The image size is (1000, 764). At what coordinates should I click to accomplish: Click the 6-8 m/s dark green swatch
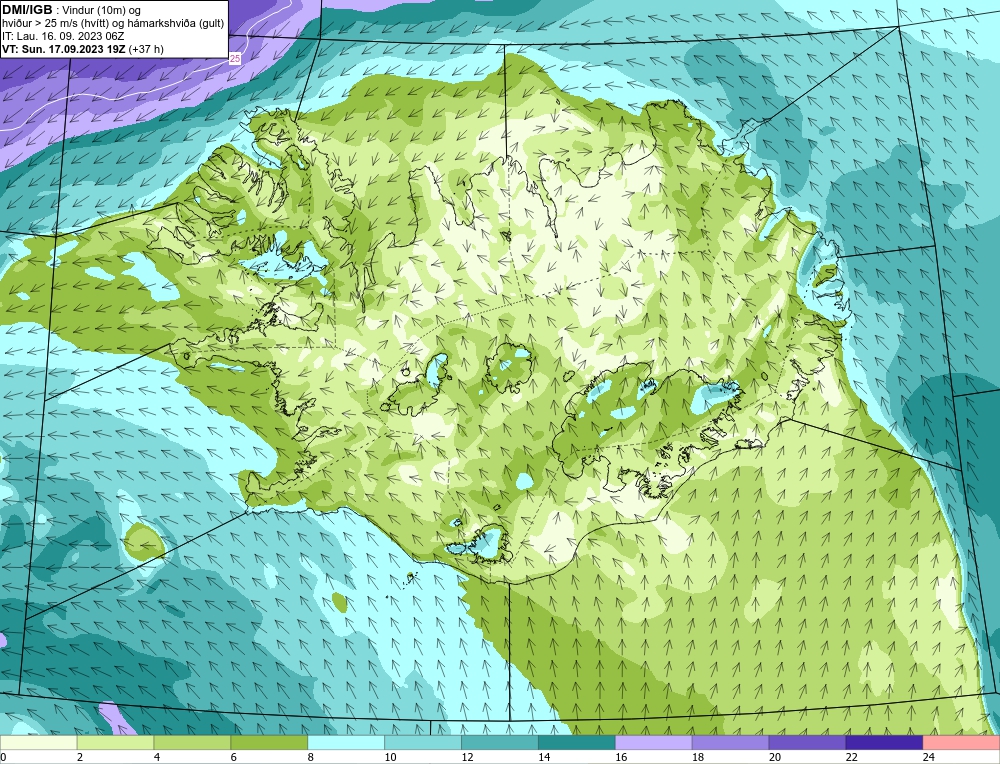coord(269,743)
